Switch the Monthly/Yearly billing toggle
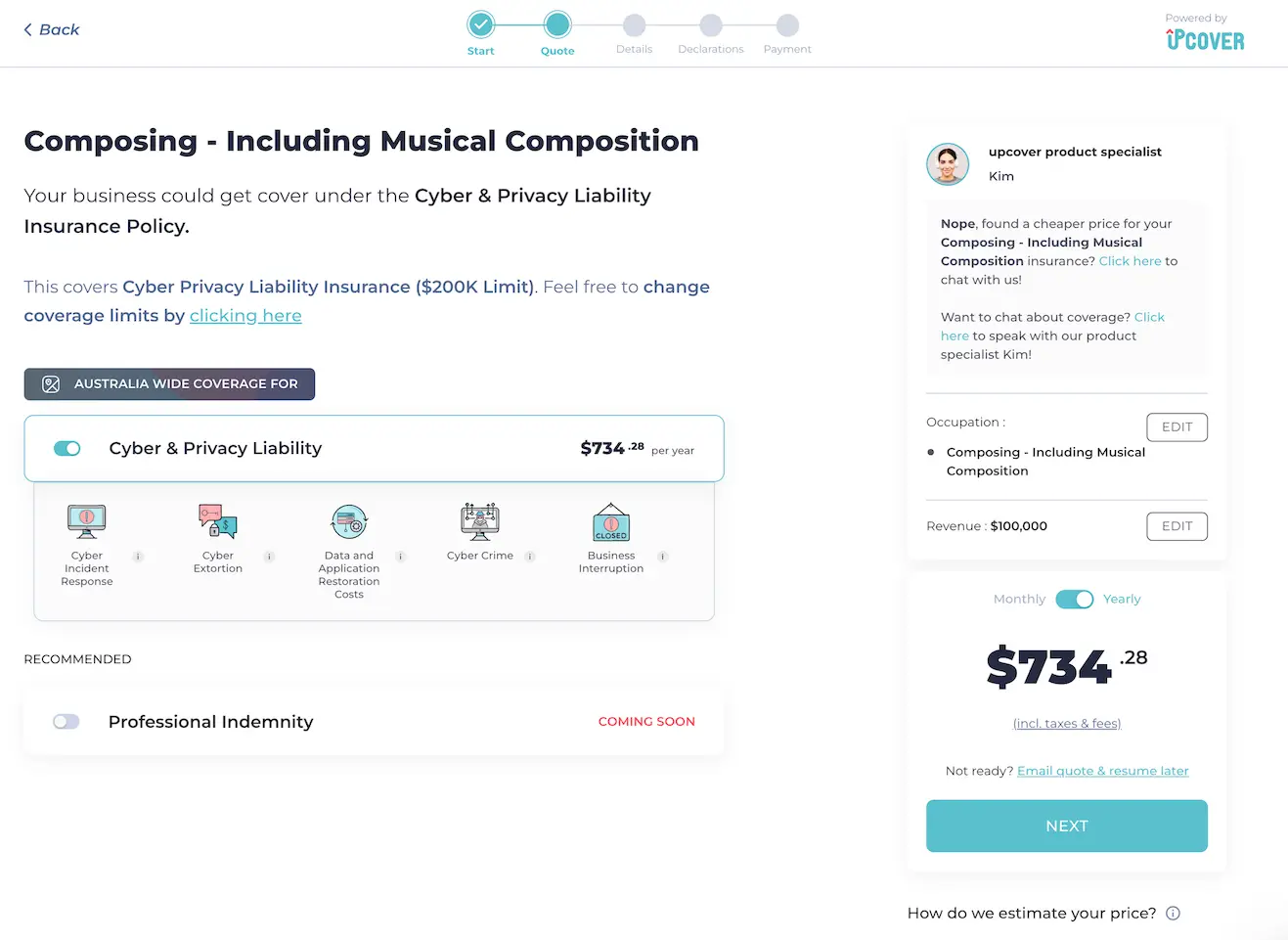This screenshot has height=940, width=1288. coord(1074,599)
